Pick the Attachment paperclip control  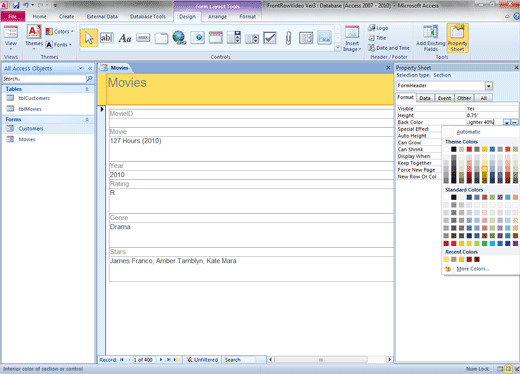tap(288, 38)
